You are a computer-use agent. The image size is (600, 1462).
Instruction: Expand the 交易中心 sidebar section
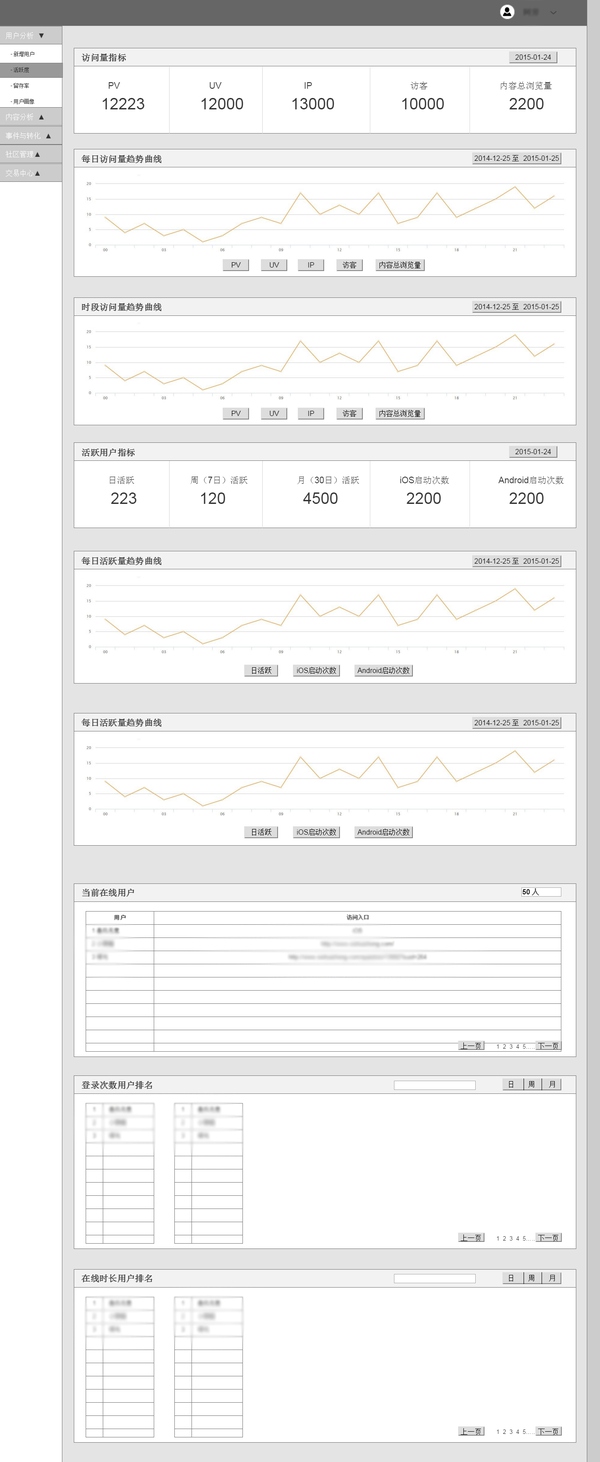(30, 173)
